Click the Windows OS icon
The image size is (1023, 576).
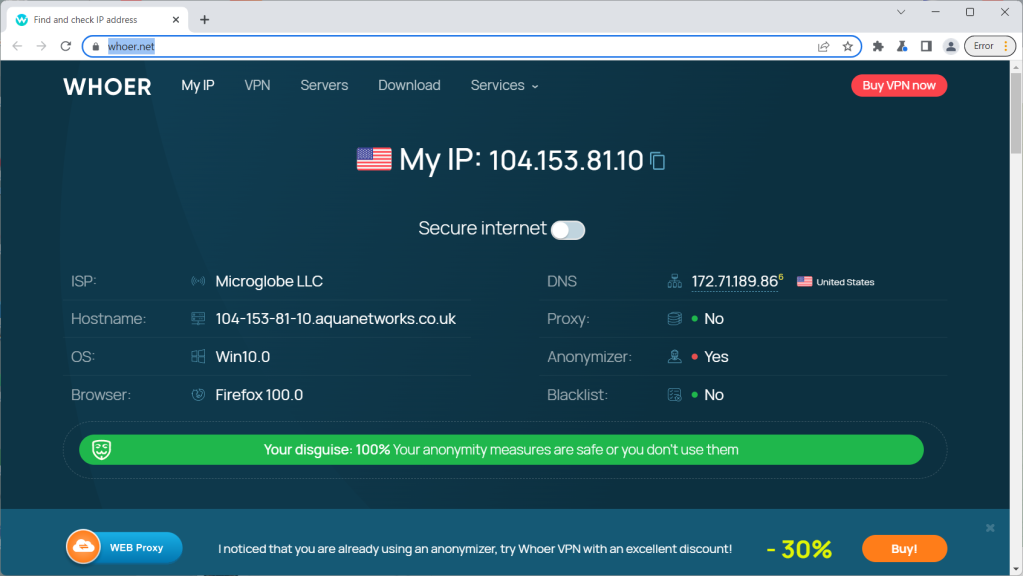pyautogui.click(x=198, y=356)
